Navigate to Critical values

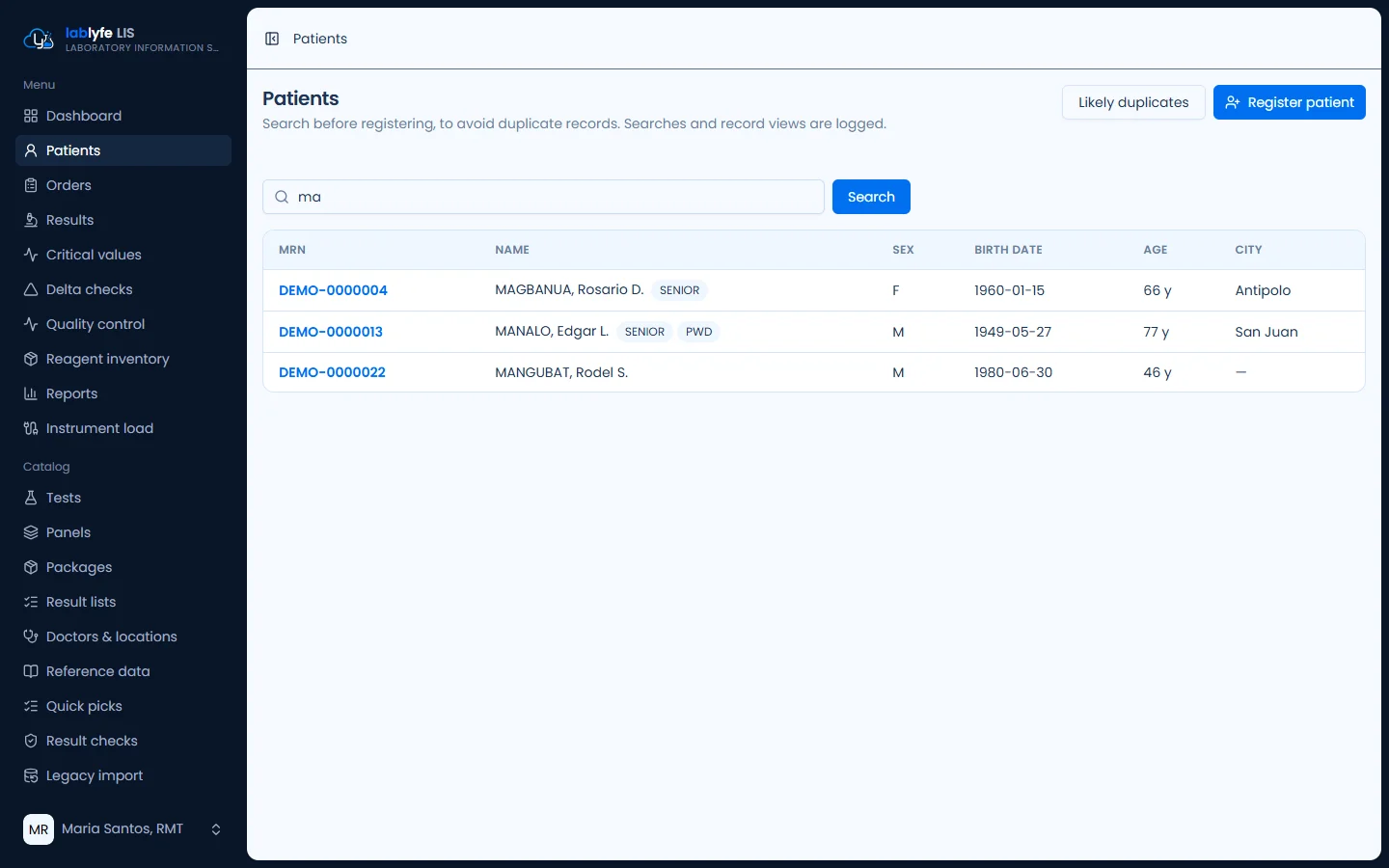pyautogui.click(x=123, y=255)
